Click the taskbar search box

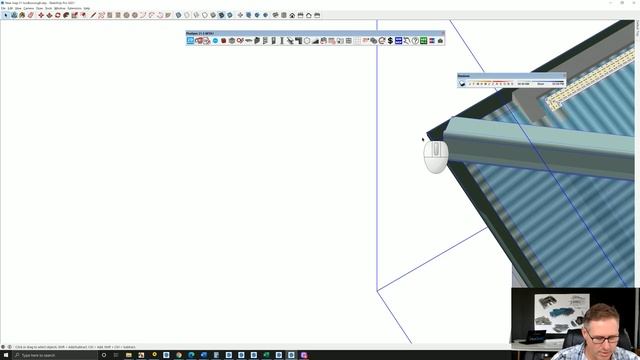point(55,355)
